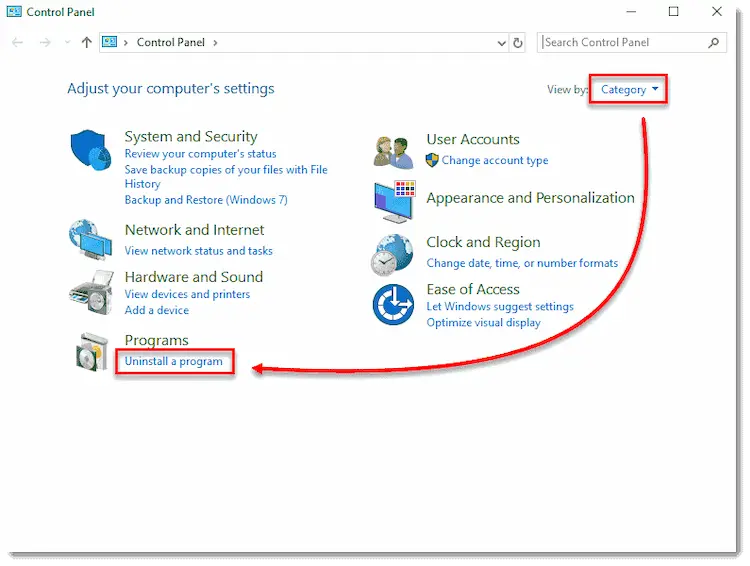
Task: Click the Control Panel icon in address bar
Action: [110, 42]
